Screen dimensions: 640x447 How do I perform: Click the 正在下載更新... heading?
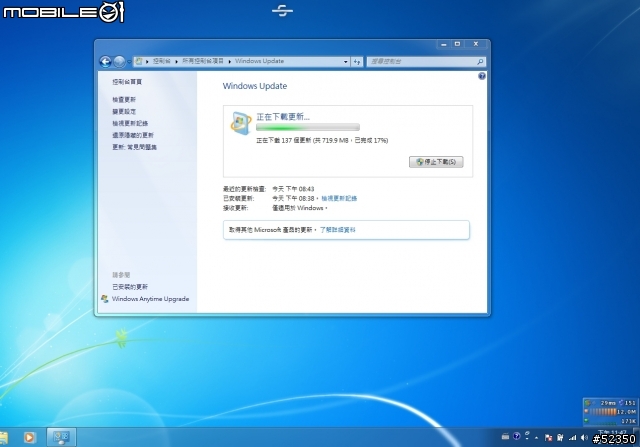tap(283, 117)
